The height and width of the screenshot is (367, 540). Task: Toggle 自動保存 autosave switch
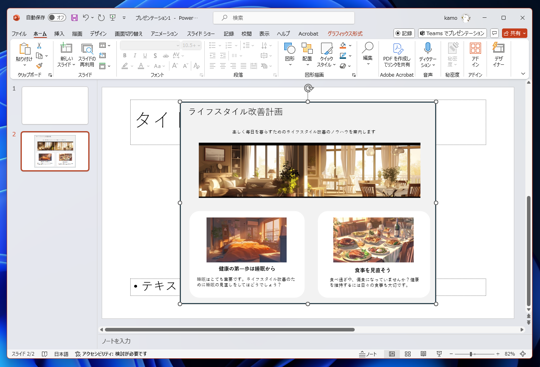(57, 18)
